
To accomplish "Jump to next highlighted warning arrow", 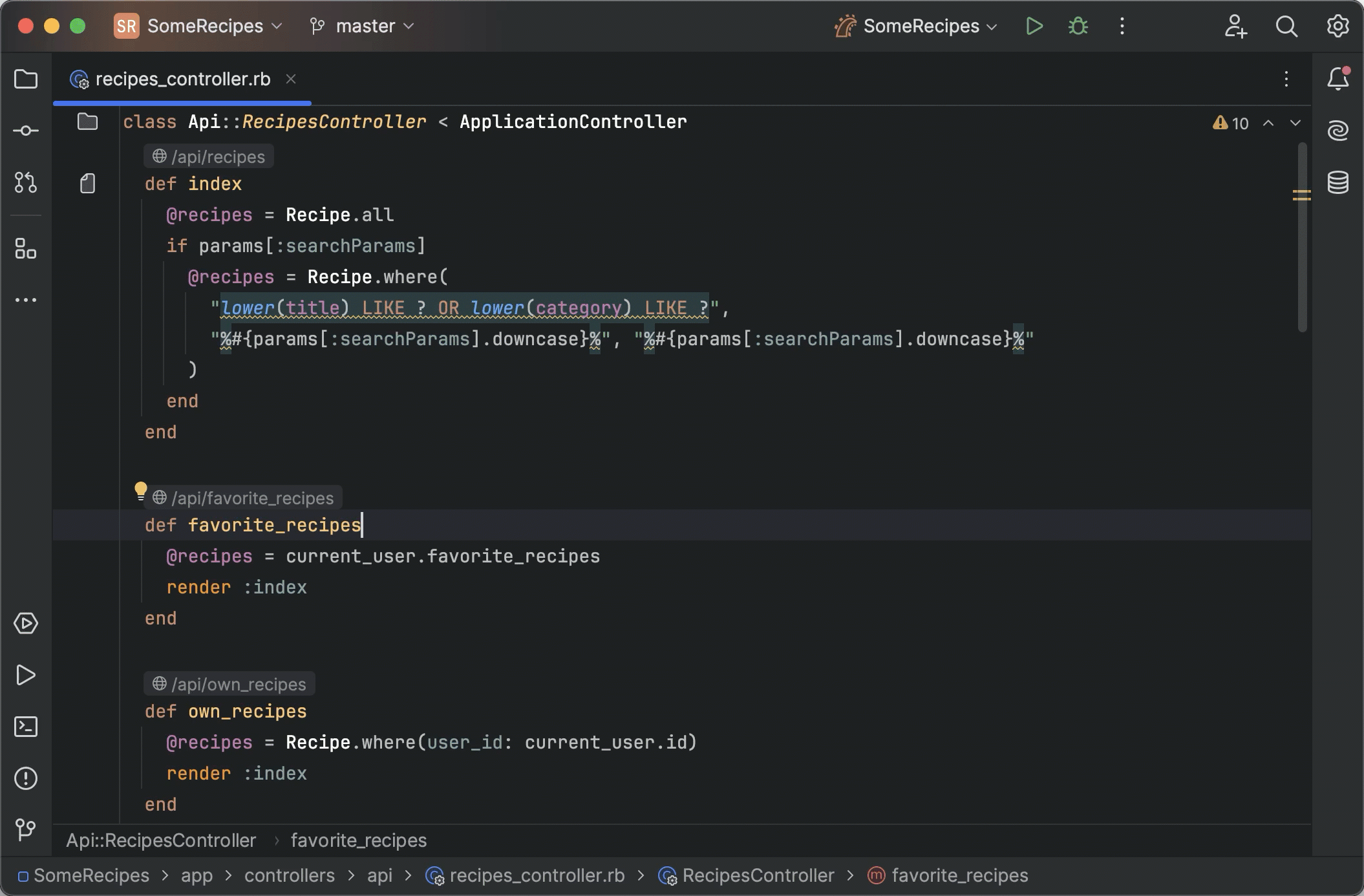I will [1295, 123].
